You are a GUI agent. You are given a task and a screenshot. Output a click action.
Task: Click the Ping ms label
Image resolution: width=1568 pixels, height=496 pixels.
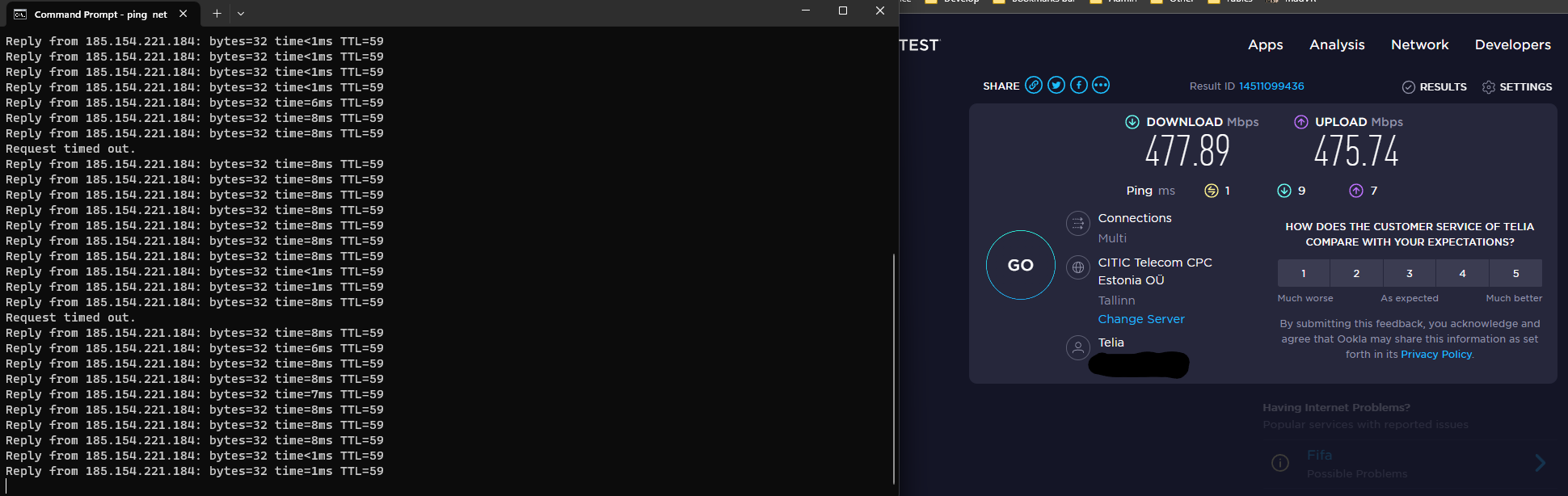tap(1151, 191)
